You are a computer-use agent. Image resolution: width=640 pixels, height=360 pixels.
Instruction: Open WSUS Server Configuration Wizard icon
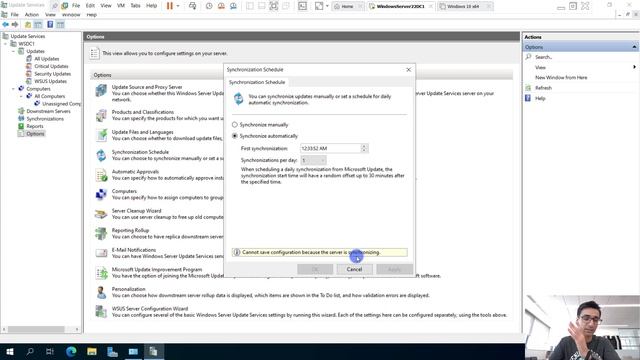pyautogui.click(x=101, y=312)
